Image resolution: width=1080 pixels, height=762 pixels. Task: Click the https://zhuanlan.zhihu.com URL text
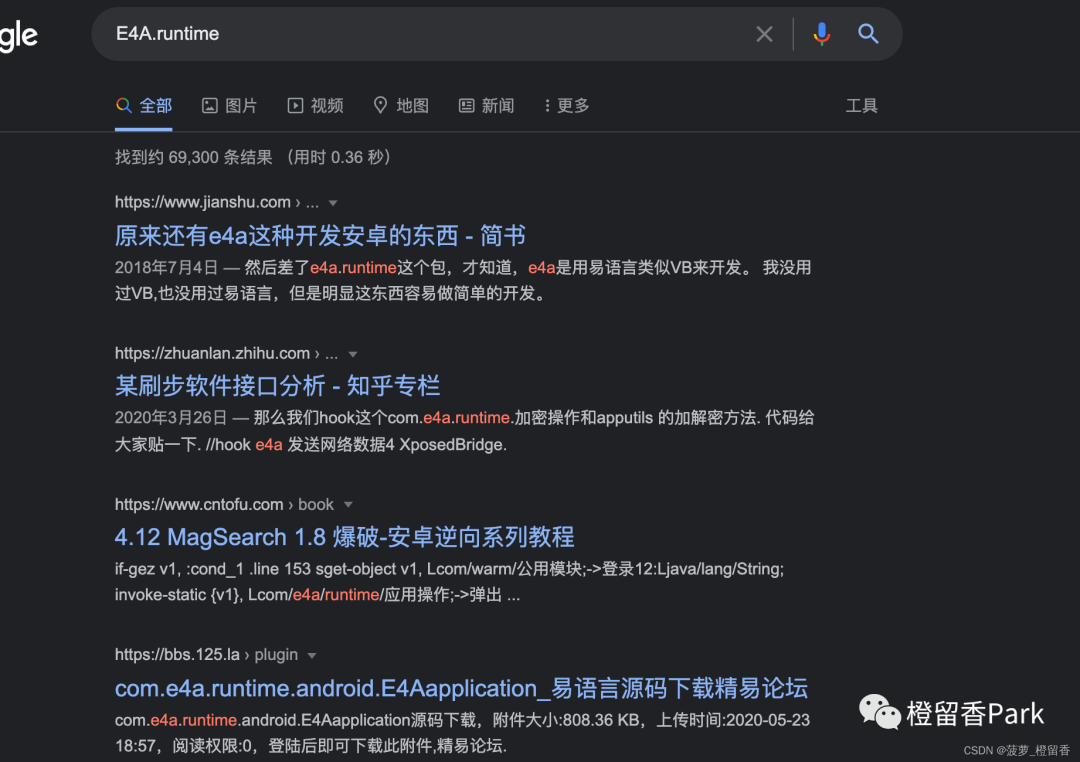click(212, 353)
